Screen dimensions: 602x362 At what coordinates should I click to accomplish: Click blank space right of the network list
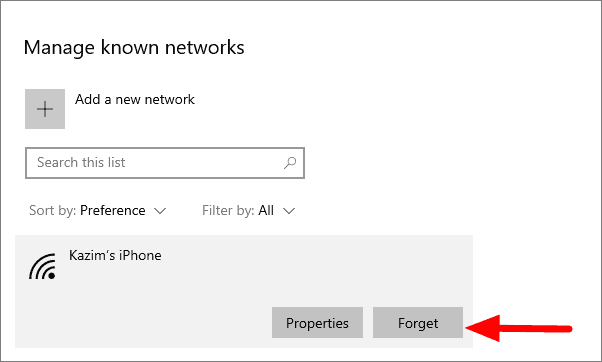coord(536,269)
